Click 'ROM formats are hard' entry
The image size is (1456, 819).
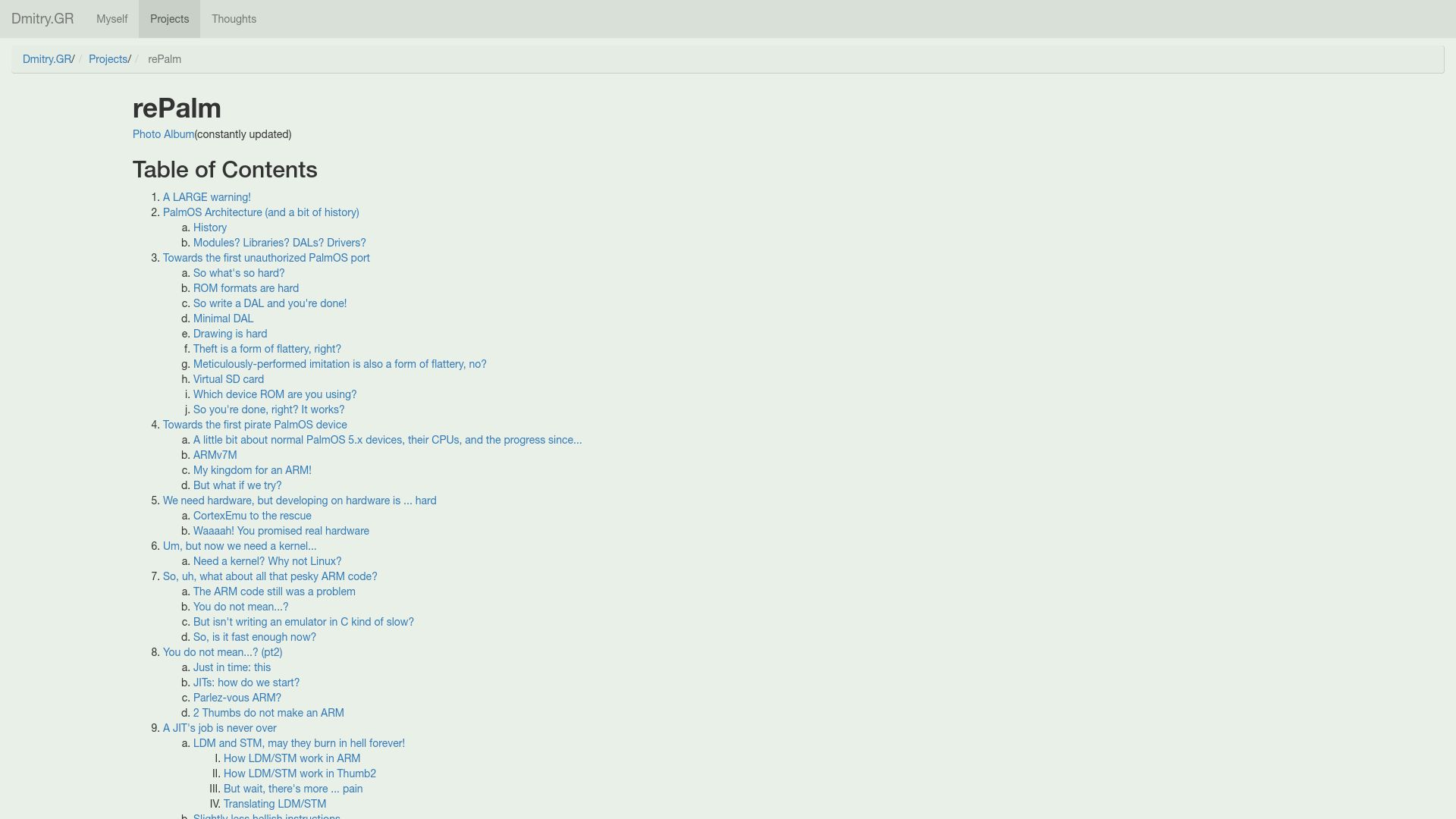(x=246, y=288)
